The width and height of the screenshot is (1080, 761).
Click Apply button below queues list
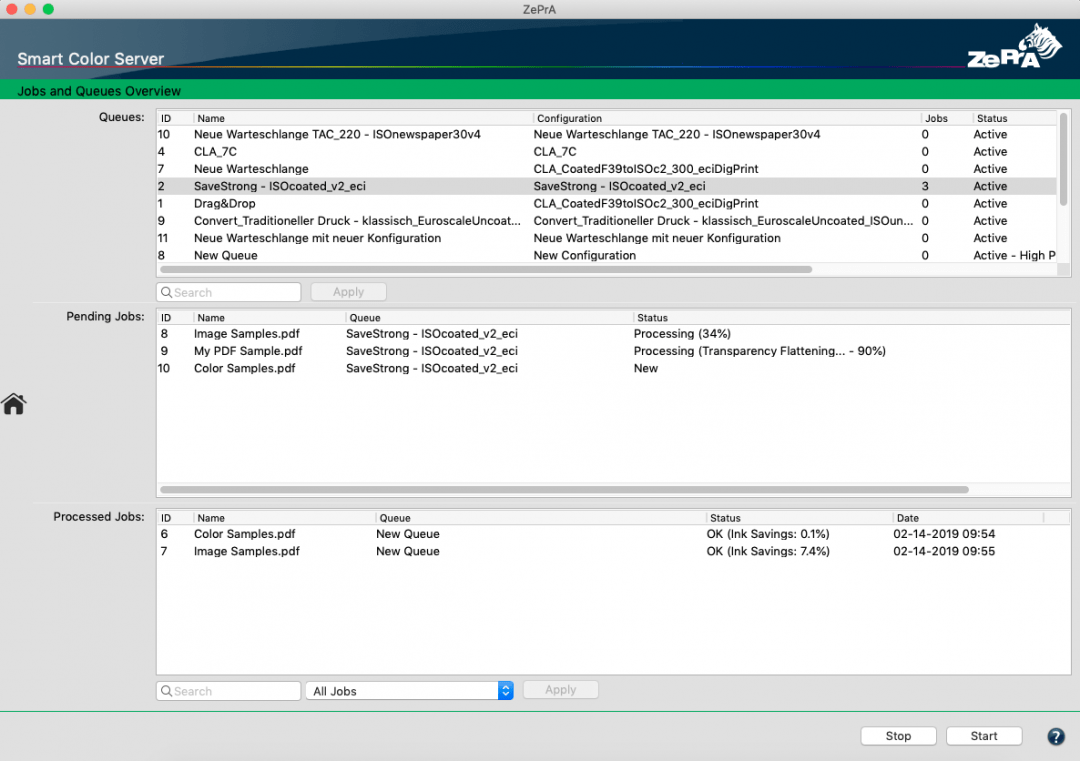(x=348, y=292)
